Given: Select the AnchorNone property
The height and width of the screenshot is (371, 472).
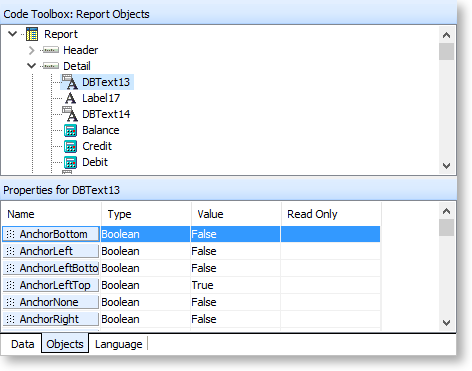Looking at the screenshot, I should tap(51, 302).
